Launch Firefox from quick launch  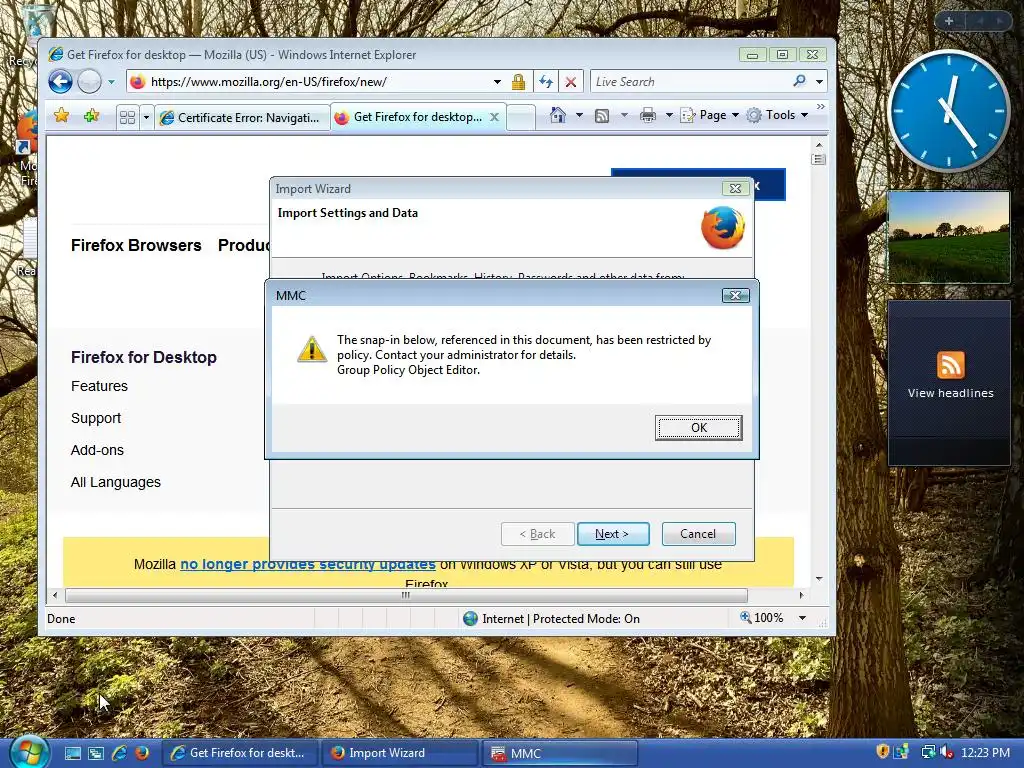tap(142, 753)
